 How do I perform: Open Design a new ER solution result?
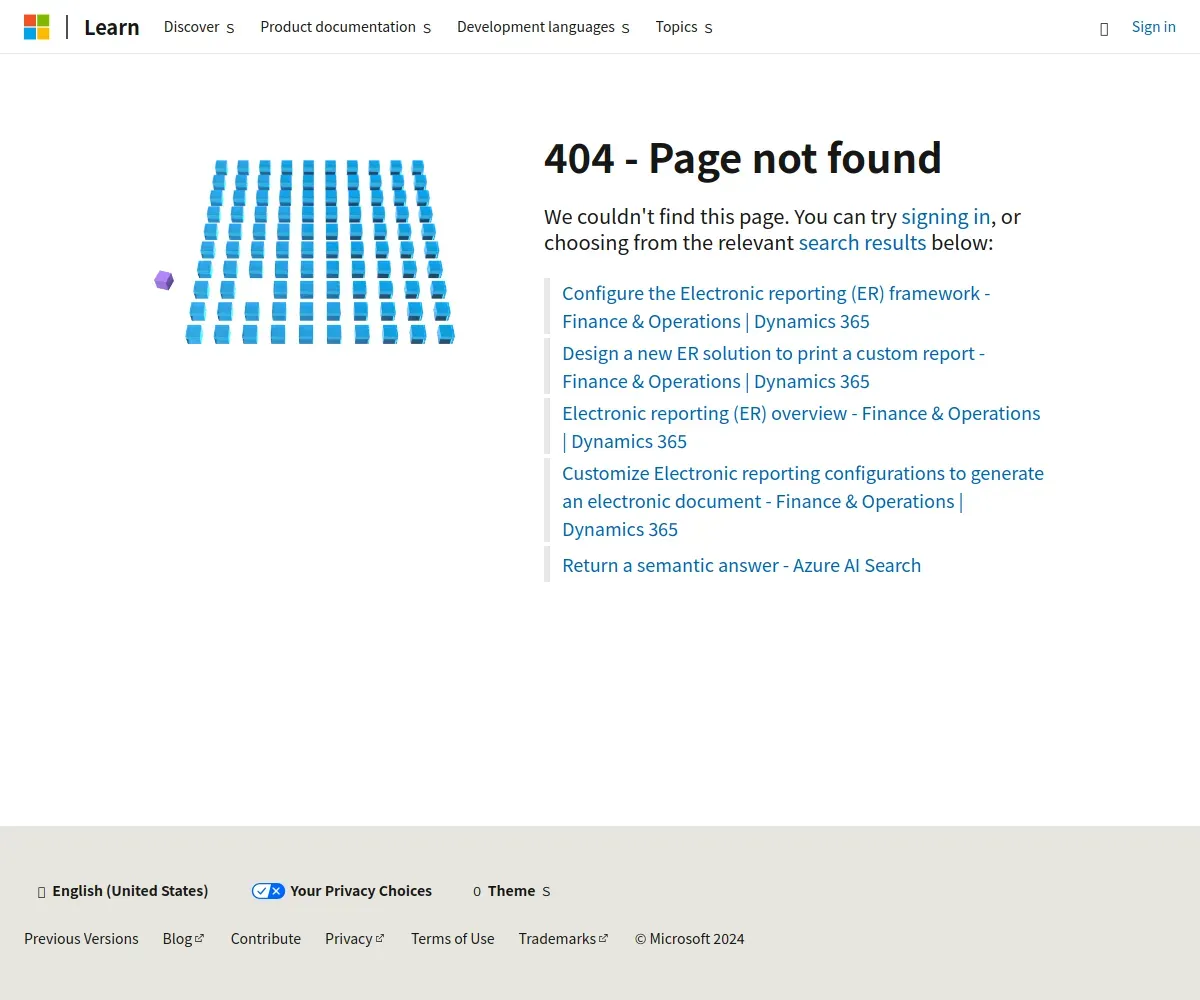773,367
